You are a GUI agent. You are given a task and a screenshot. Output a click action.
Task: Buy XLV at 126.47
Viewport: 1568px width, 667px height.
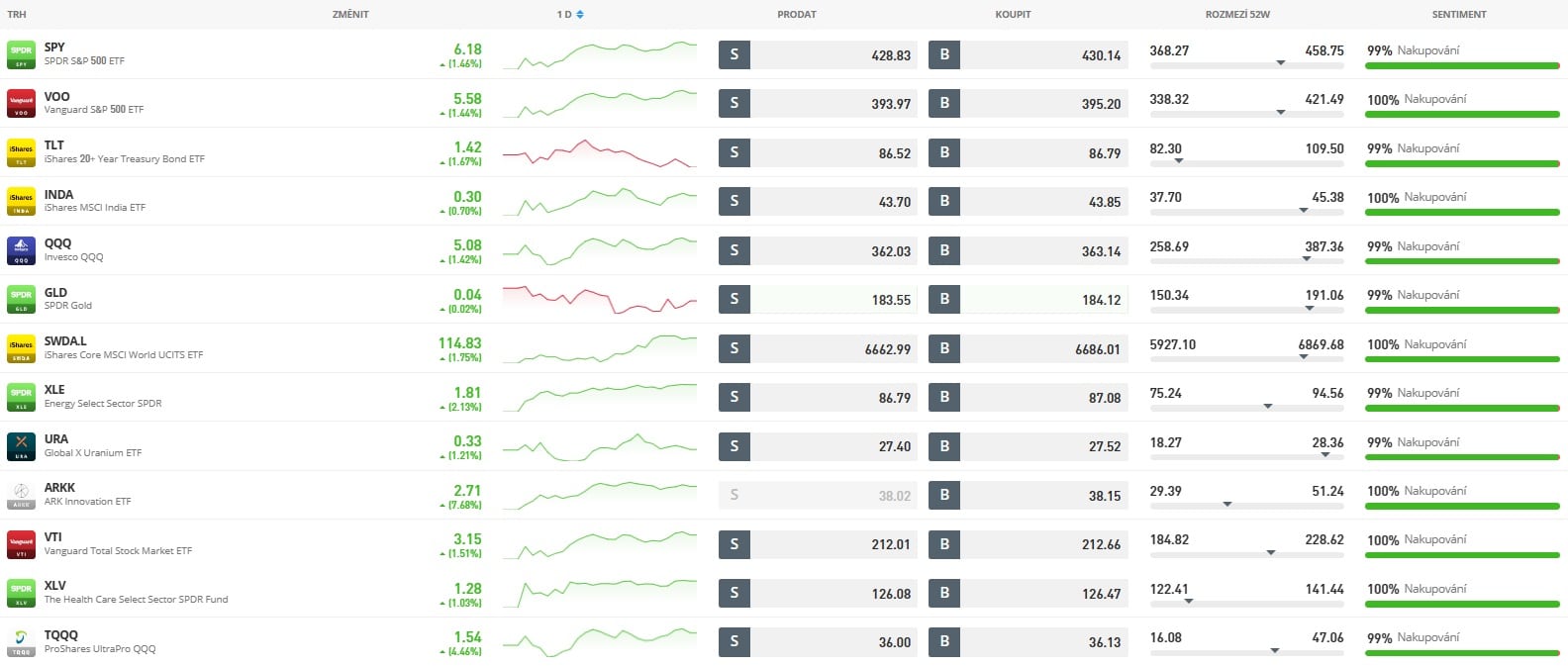tap(1028, 593)
